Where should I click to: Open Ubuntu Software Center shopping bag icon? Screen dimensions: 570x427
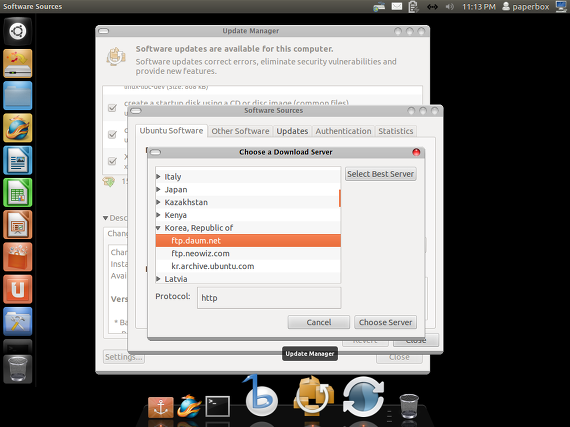pyautogui.click(x=17, y=257)
